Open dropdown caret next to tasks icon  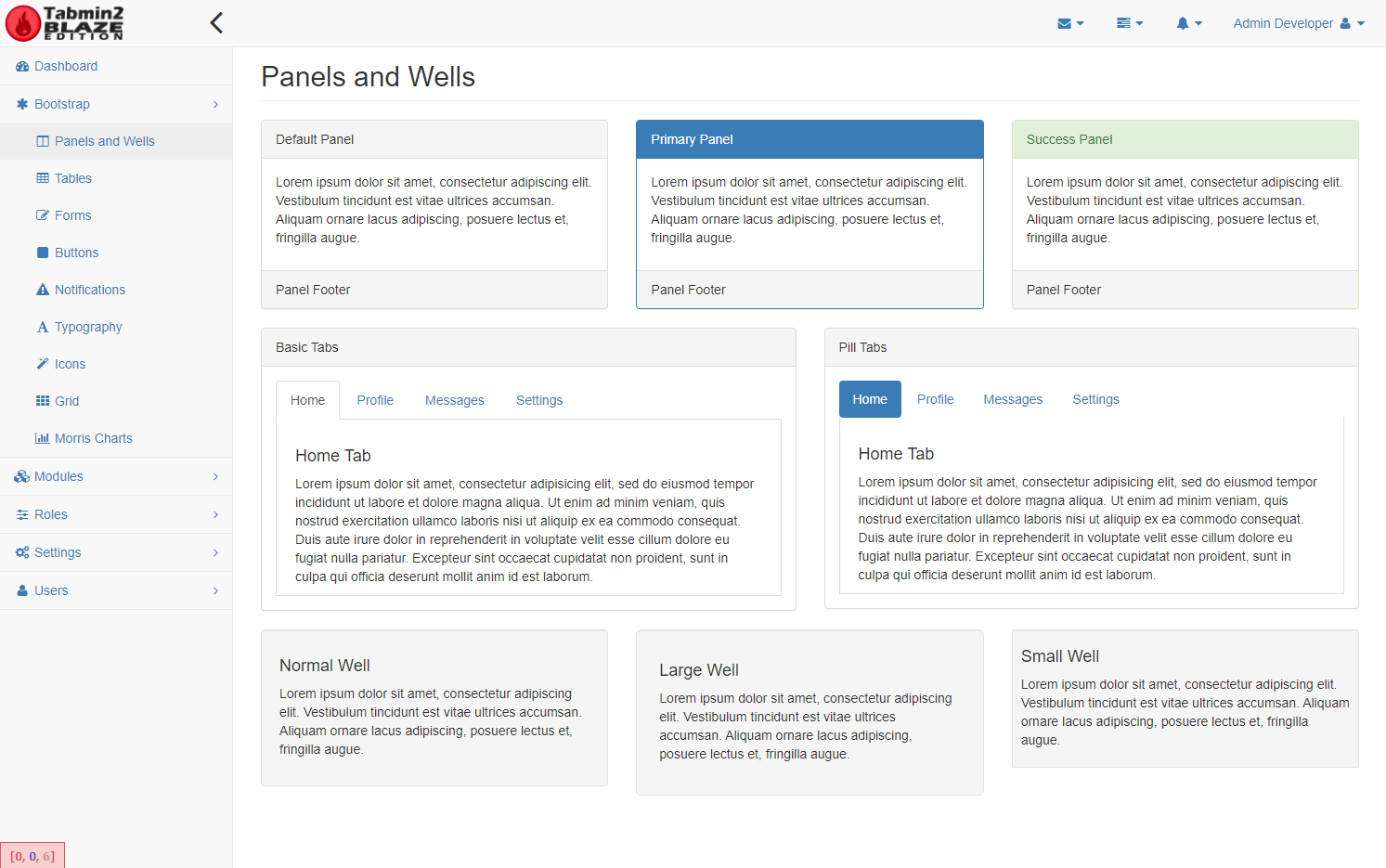(x=1139, y=24)
